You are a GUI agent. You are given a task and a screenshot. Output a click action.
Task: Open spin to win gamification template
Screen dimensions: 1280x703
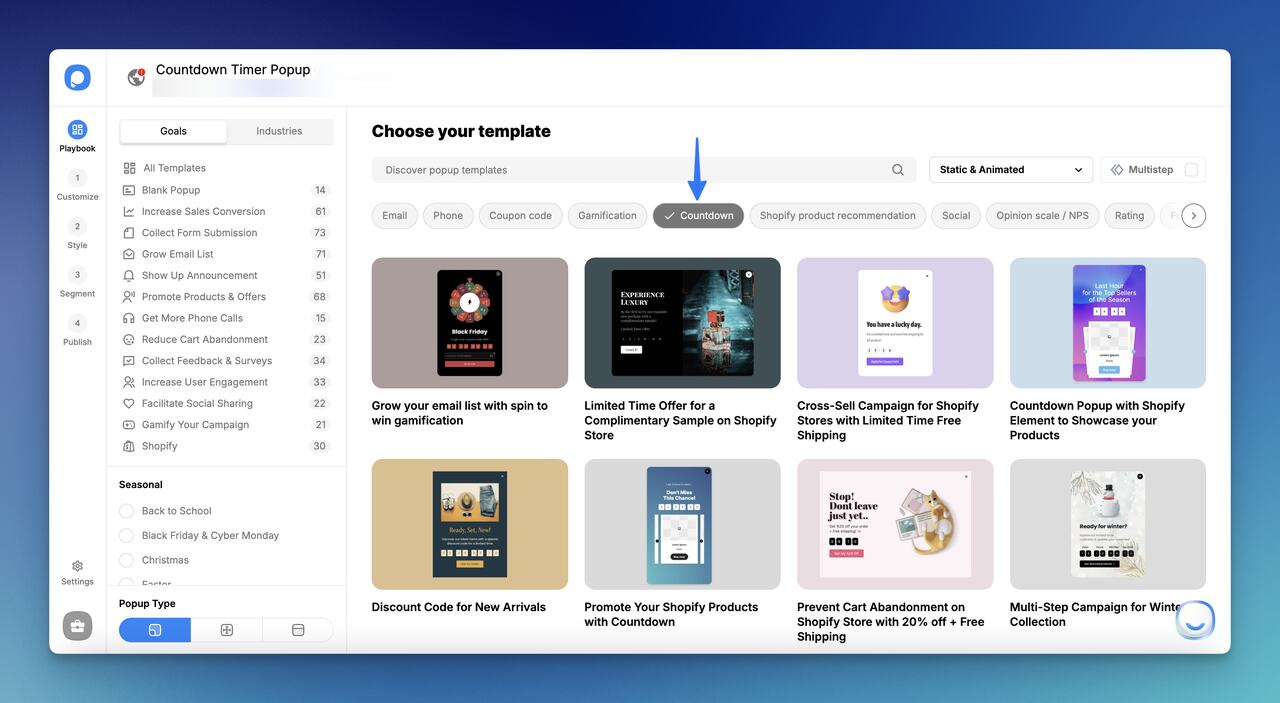(470, 323)
